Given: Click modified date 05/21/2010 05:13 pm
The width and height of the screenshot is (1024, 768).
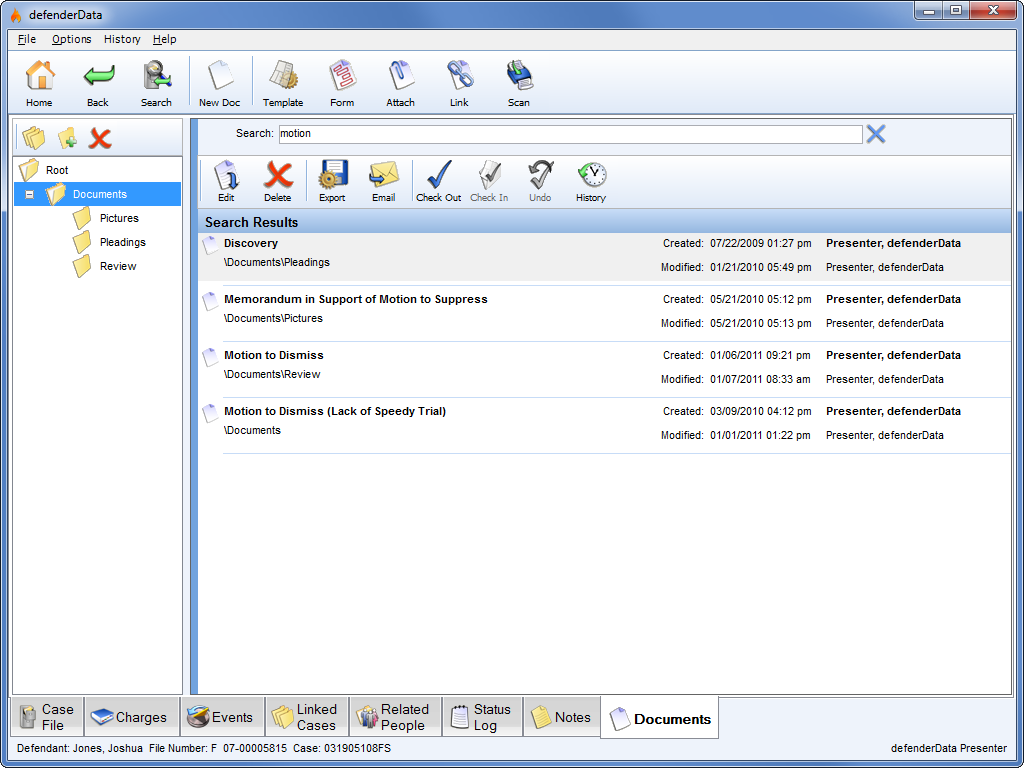Looking at the screenshot, I should (761, 323).
